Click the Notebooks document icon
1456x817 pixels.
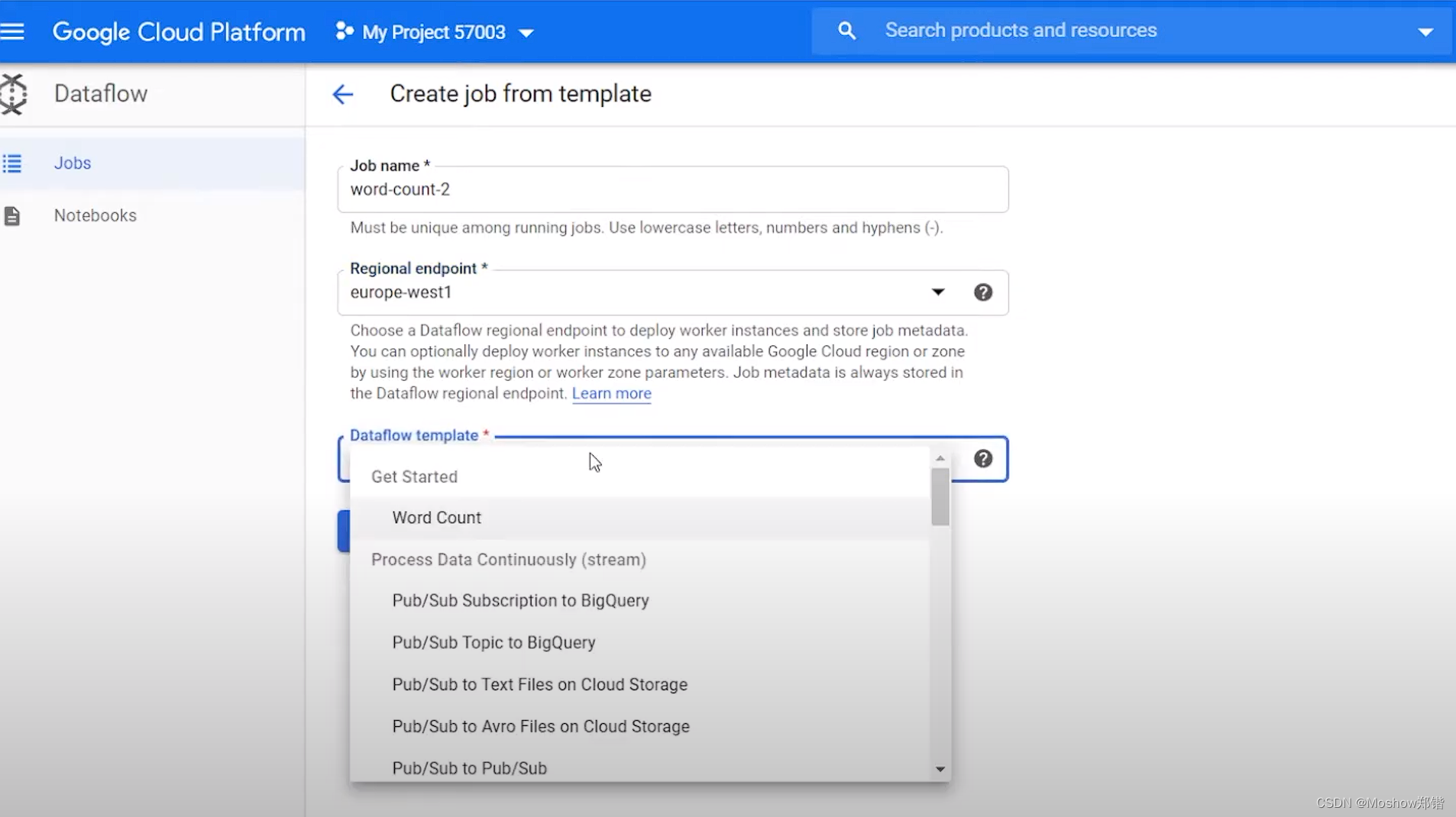(11, 216)
